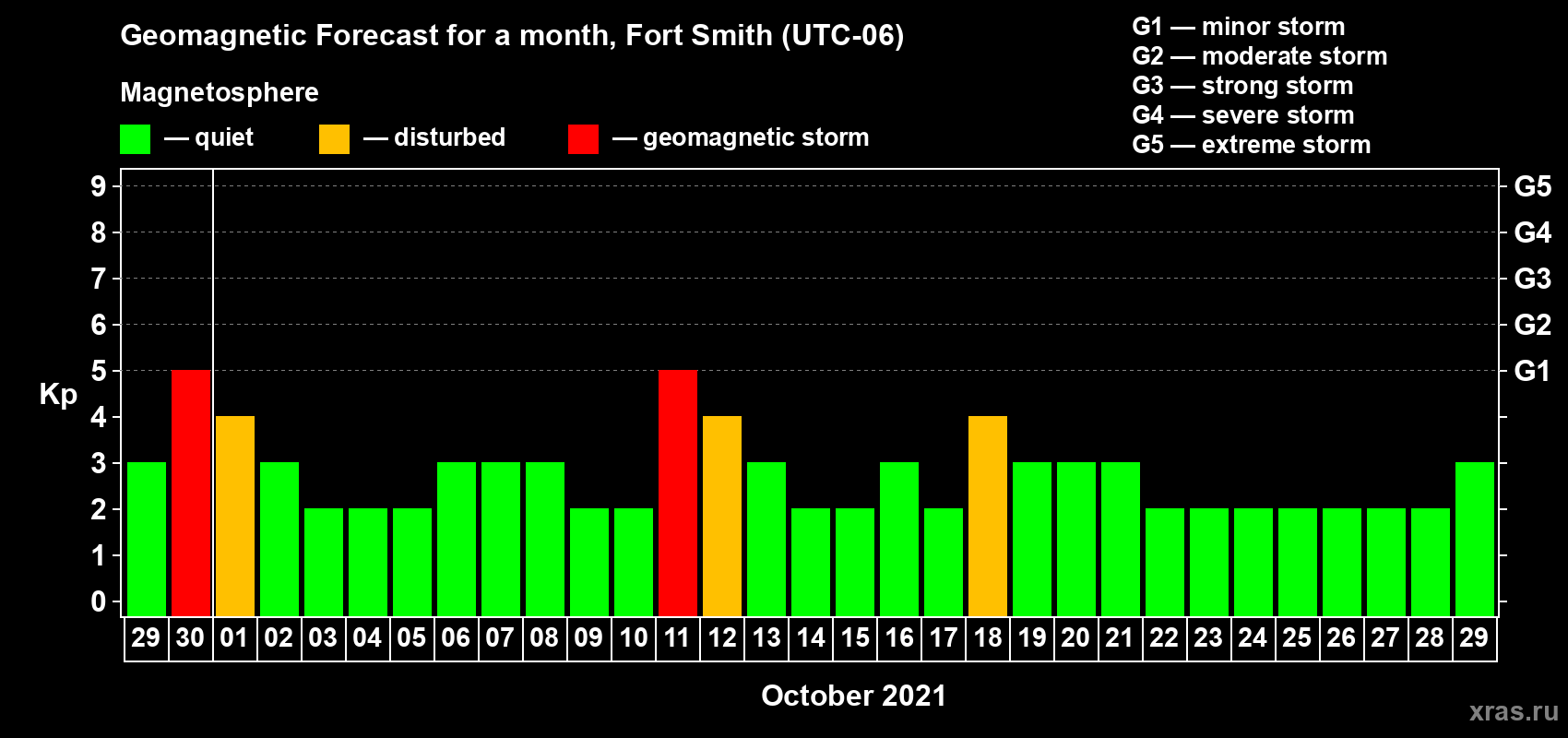Screen dimensions: 1568x738
Task: Click the date label 07
Action: [500, 638]
